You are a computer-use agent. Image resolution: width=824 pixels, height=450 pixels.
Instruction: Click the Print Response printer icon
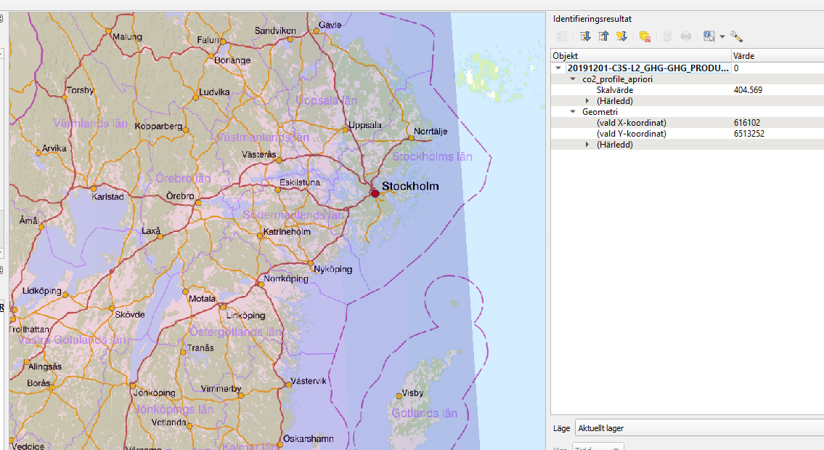(686, 37)
